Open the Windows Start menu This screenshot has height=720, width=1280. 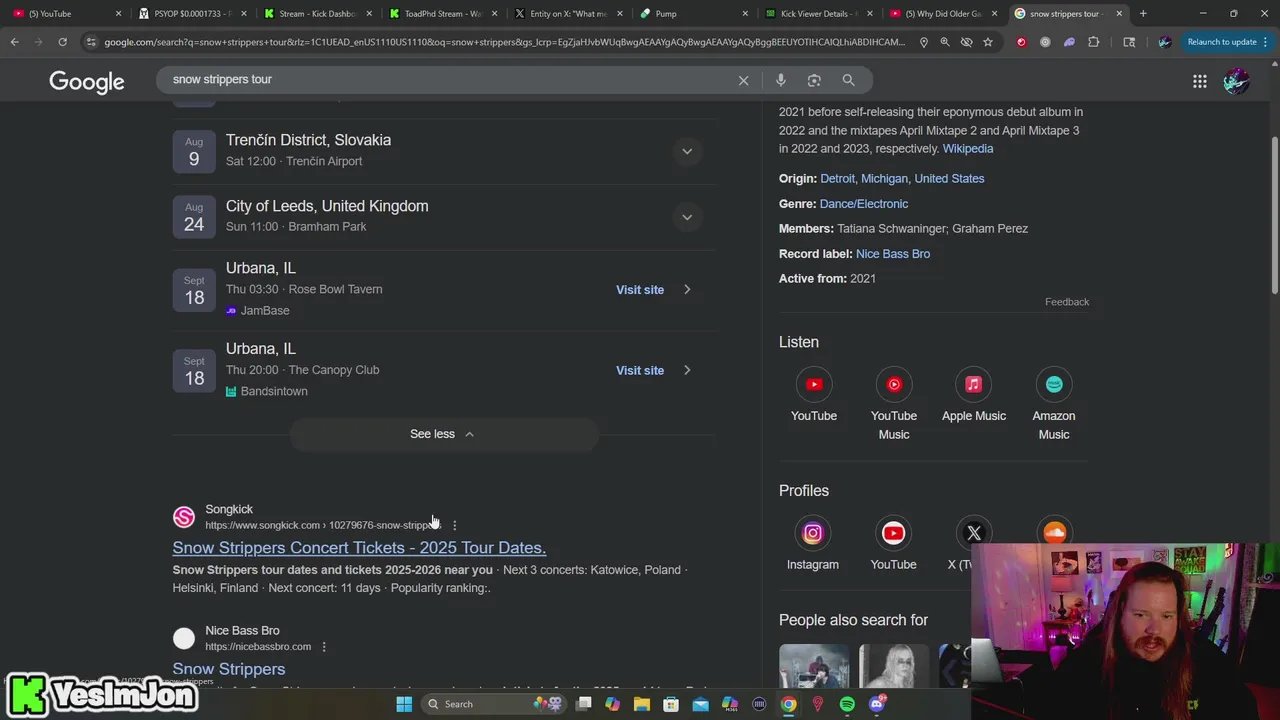click(x=404, y=704)
